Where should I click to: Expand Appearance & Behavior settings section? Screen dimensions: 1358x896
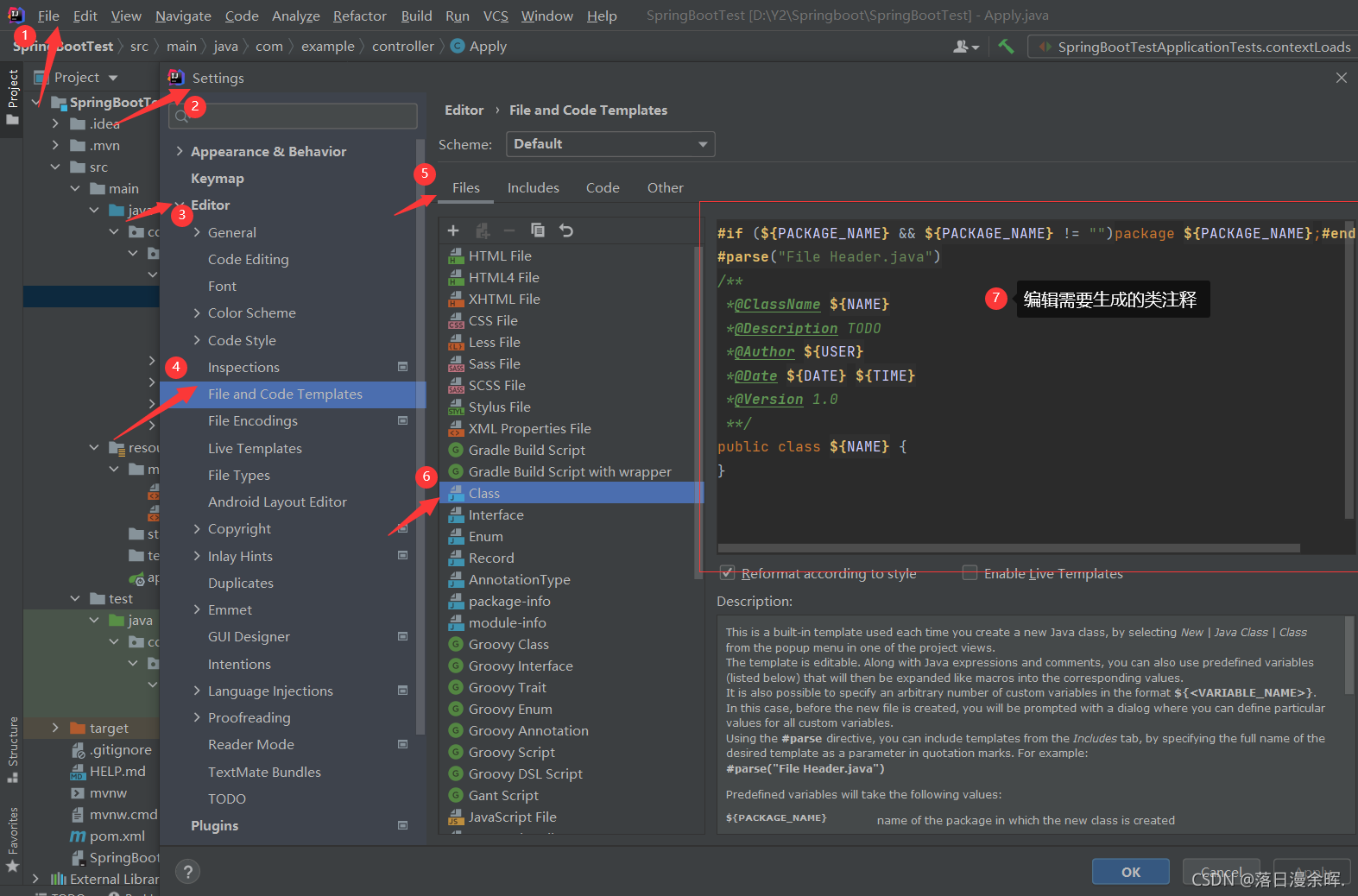180,151
